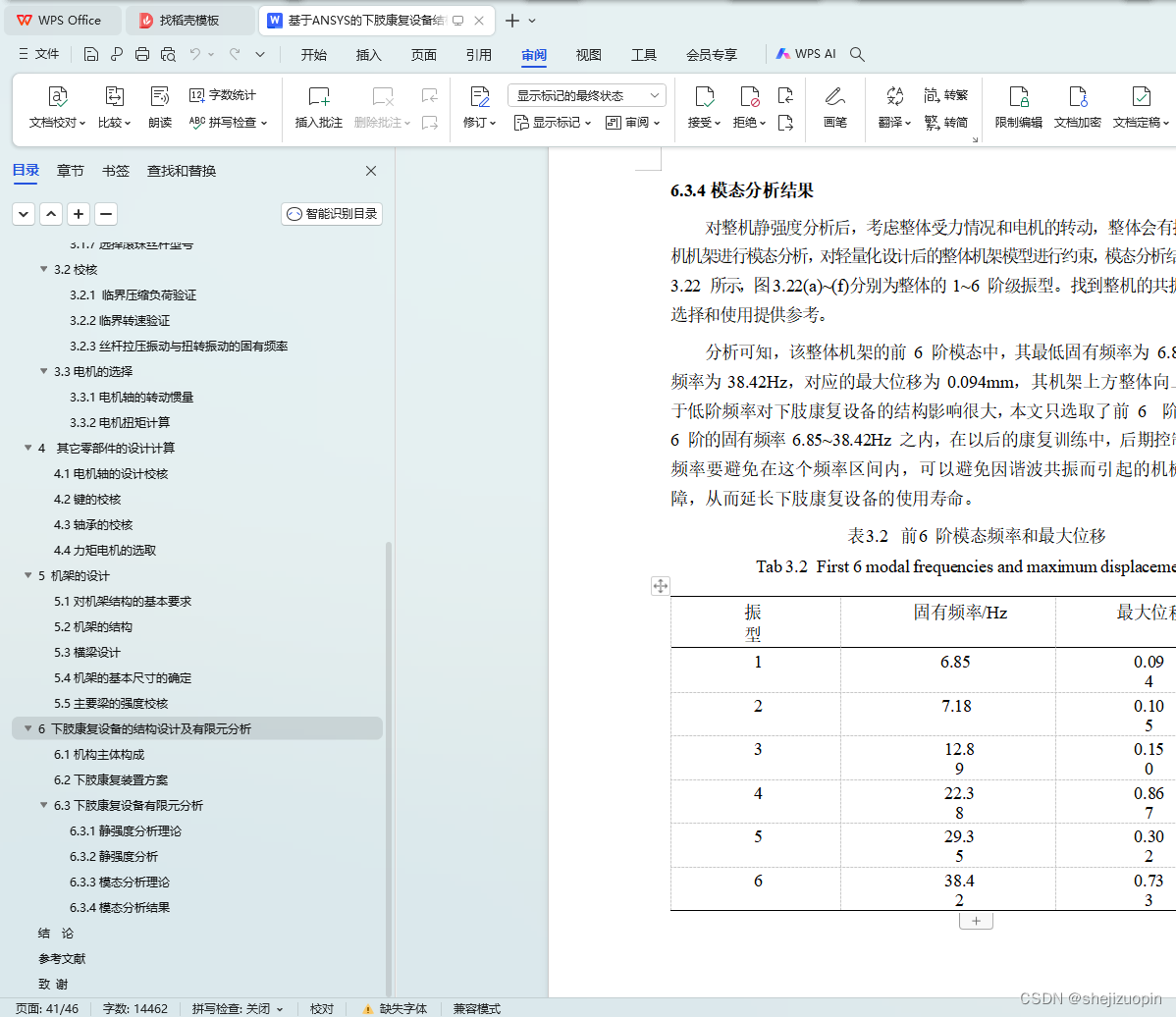
Task: Collapse the 3.2 校核 outline node
Action: click(x=43, y=269)
